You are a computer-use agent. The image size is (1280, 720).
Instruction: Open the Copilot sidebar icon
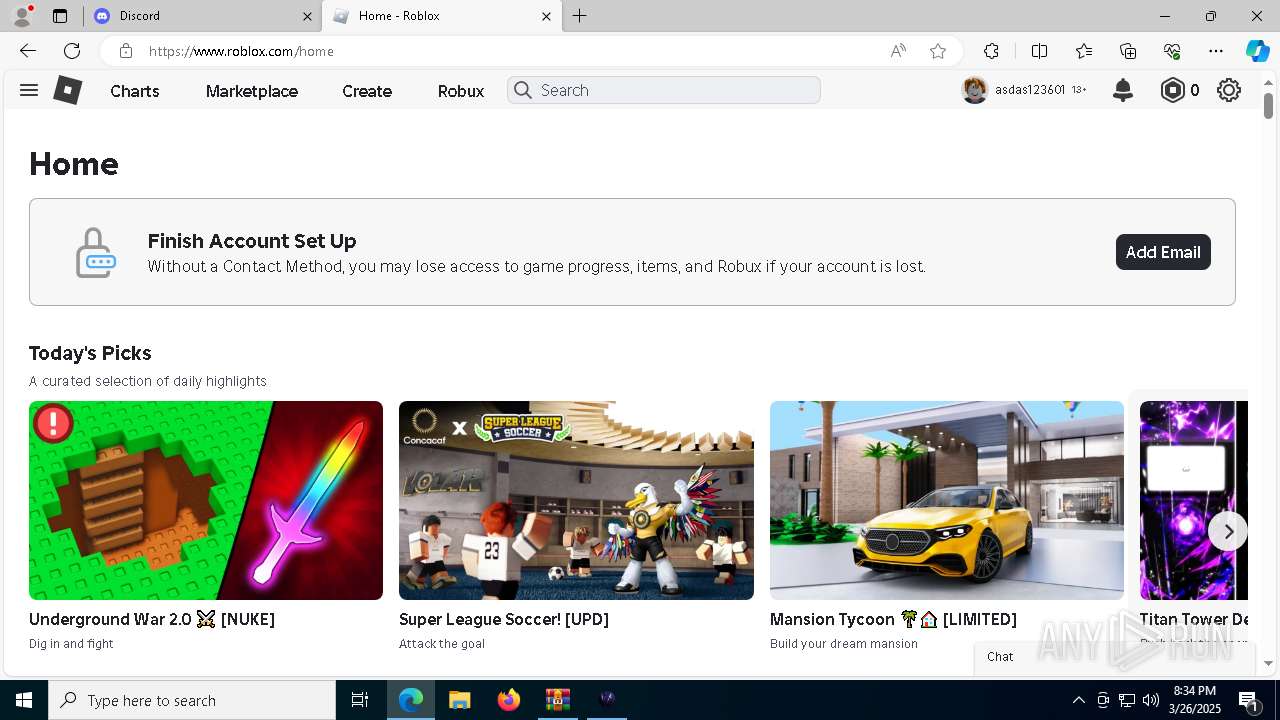(x=1257, y=51)
